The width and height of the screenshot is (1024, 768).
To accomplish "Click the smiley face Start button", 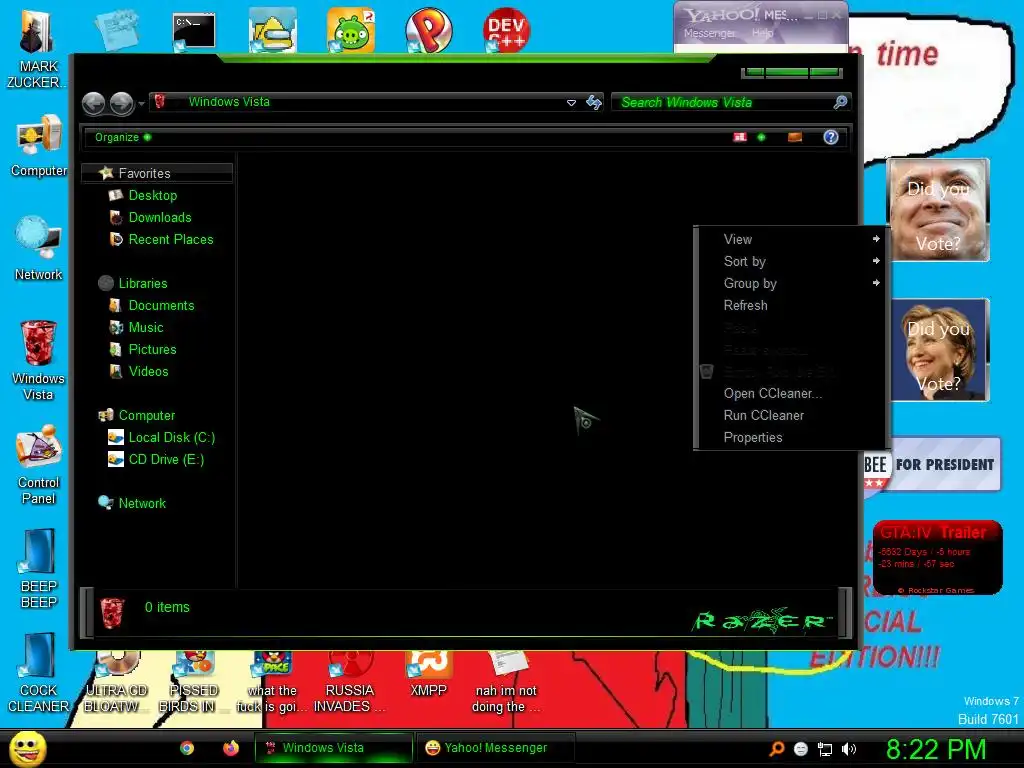I will coord(27,748).
